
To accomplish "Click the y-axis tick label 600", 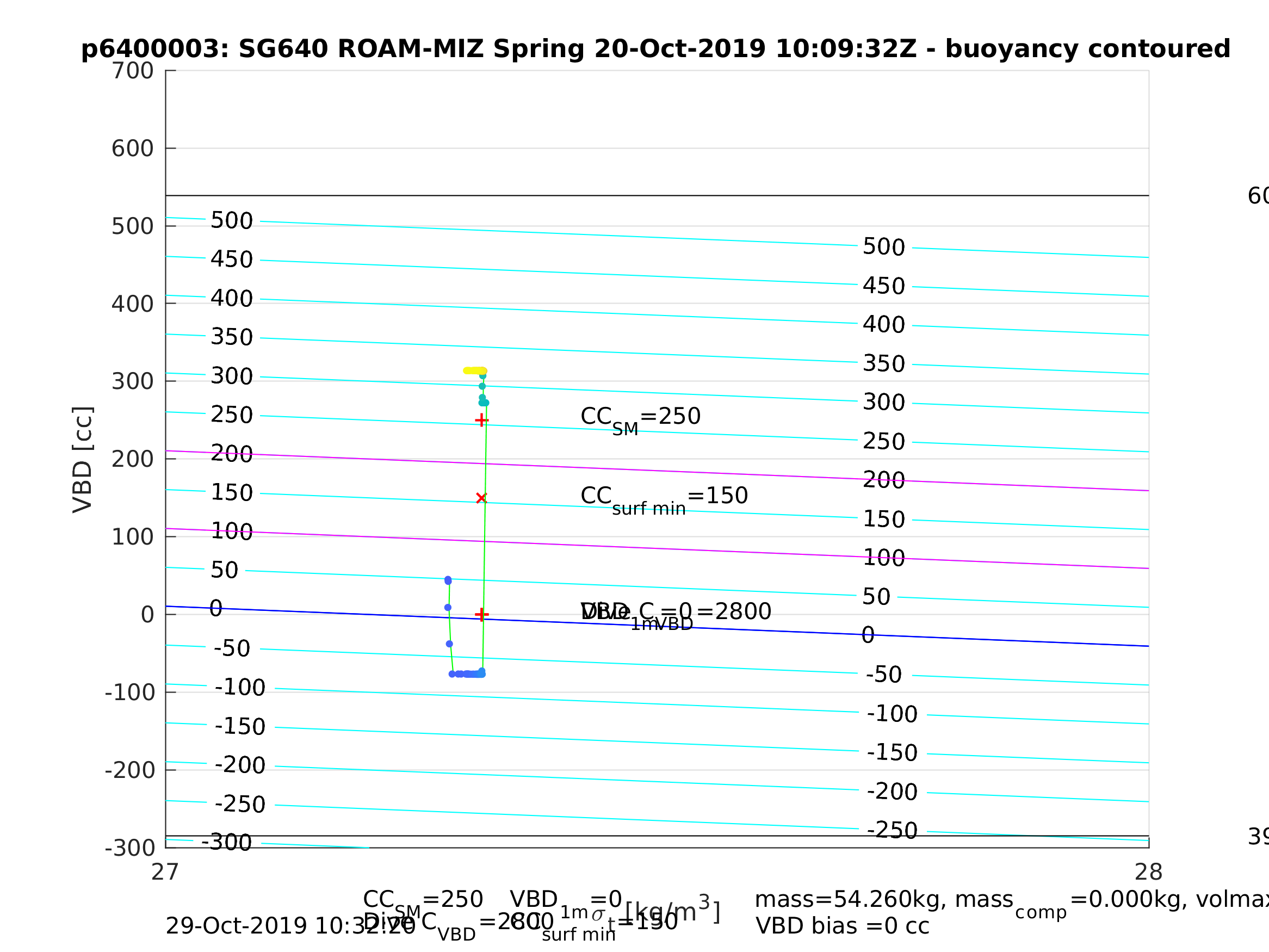I will (133, 149).
